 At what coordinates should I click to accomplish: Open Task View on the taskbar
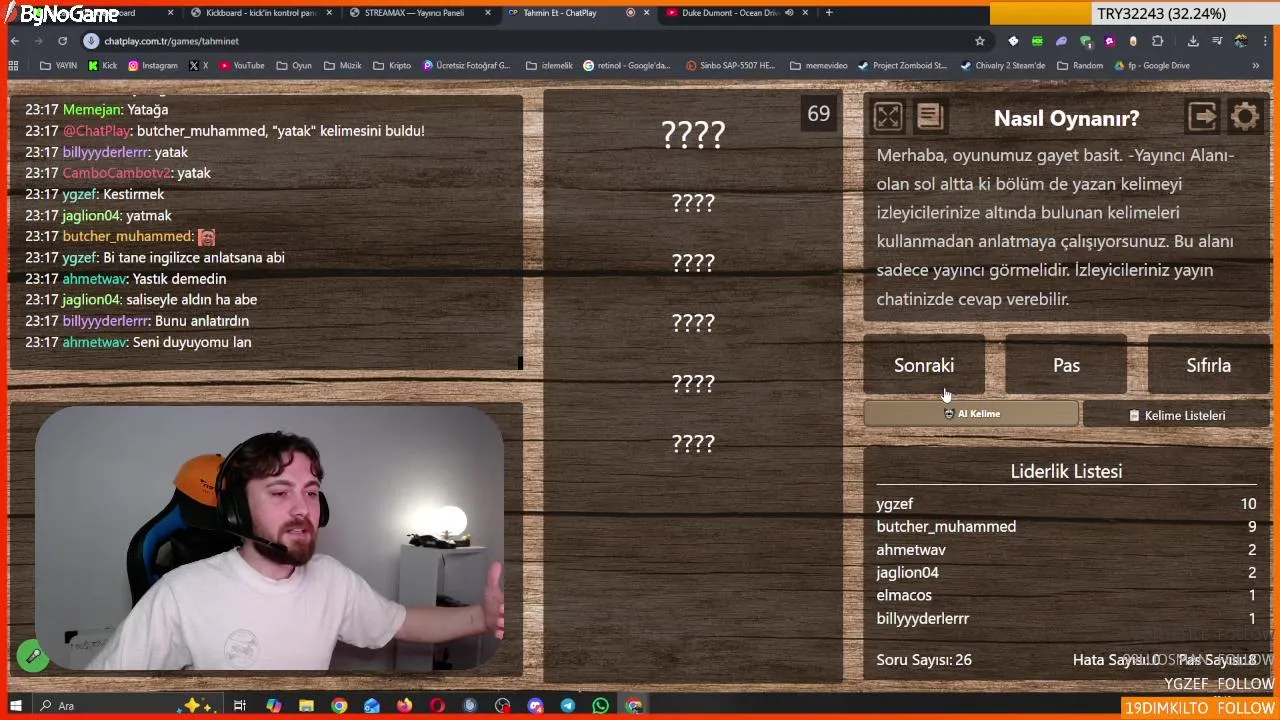(240, 706)
